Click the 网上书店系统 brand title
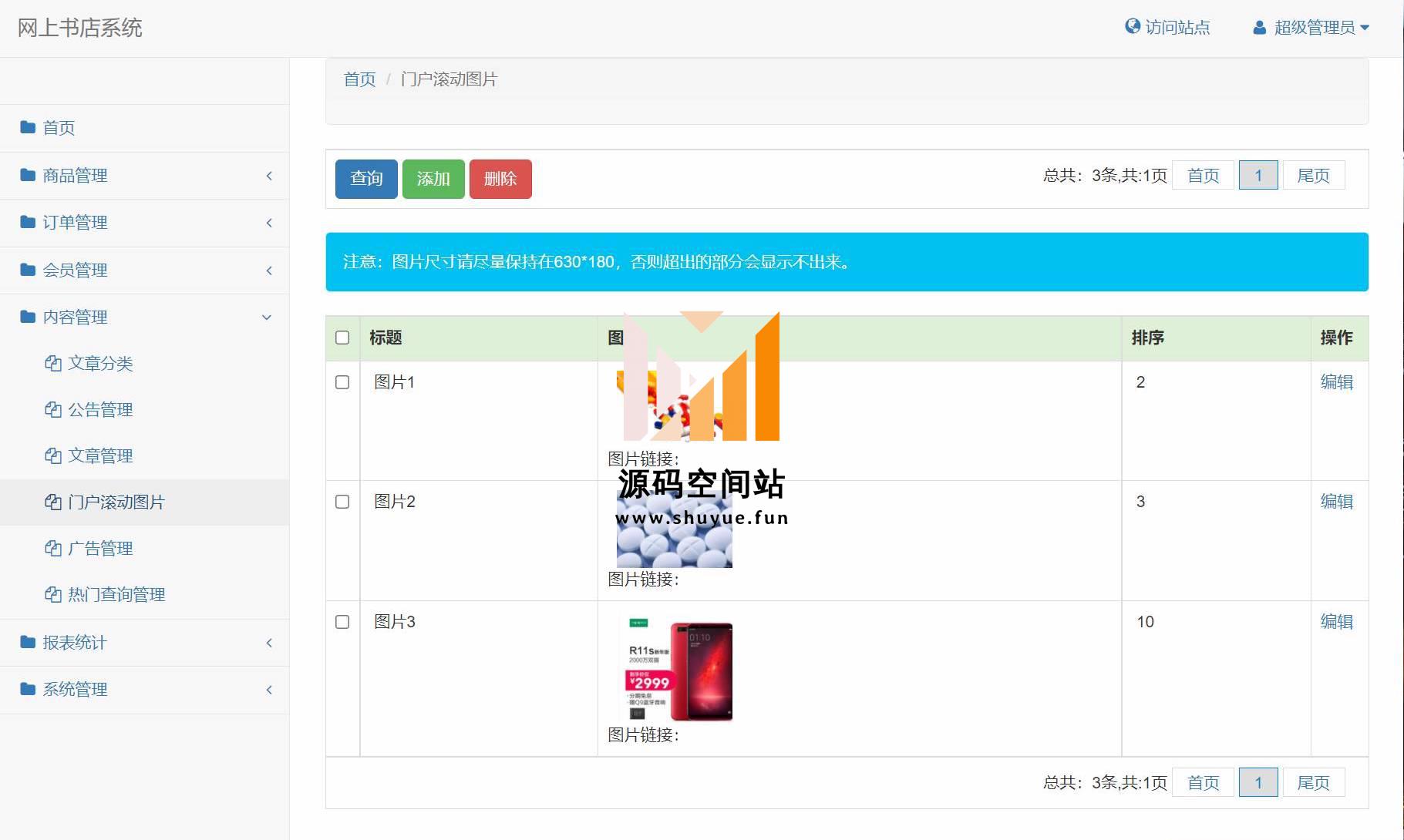Viewport: 1404px width, 840px height. click(80, 28)
